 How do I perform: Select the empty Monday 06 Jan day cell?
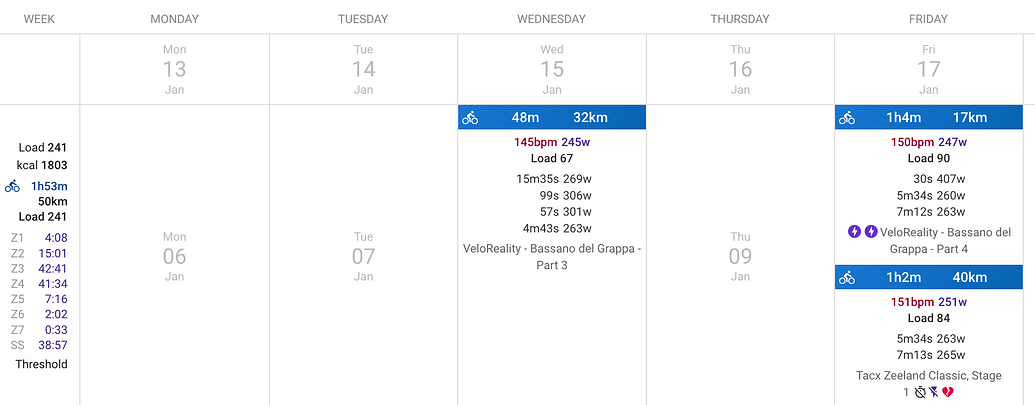(174, 255)
